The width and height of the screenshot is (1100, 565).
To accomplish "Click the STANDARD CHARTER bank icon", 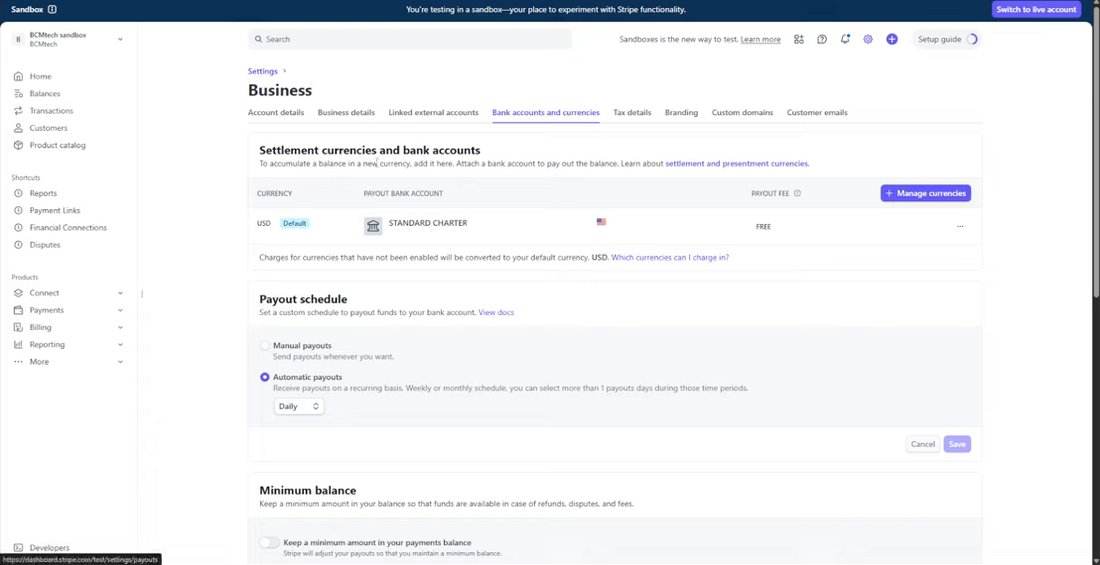I will [x=374, y=226].
